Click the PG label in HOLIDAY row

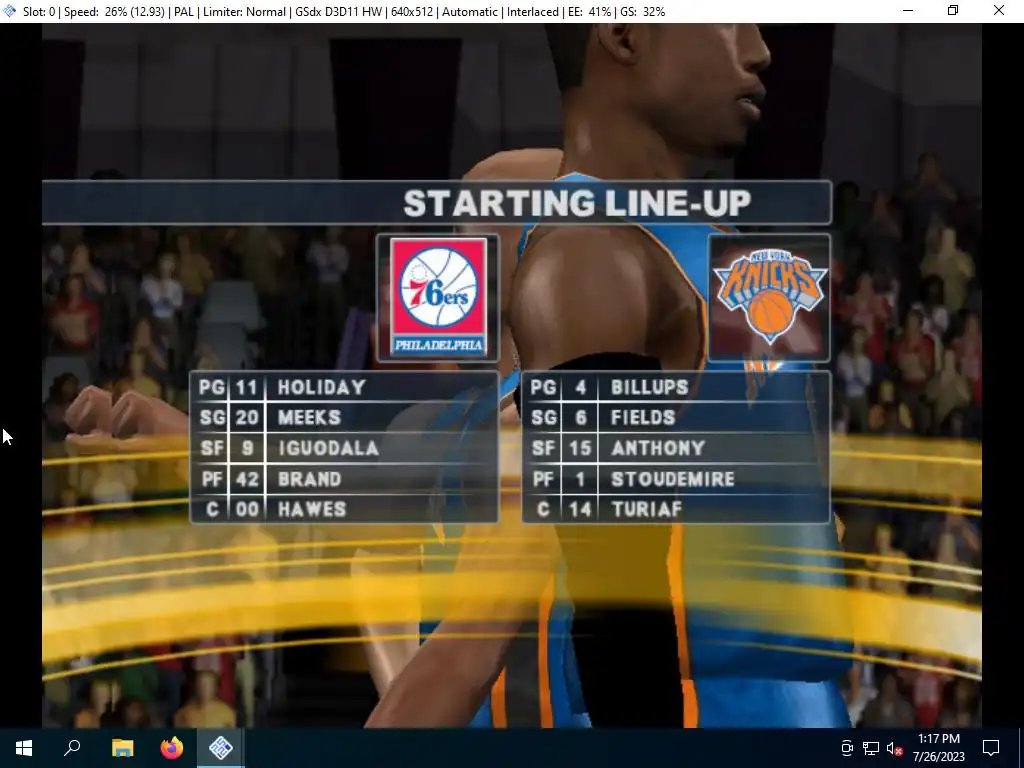[212, 387]
